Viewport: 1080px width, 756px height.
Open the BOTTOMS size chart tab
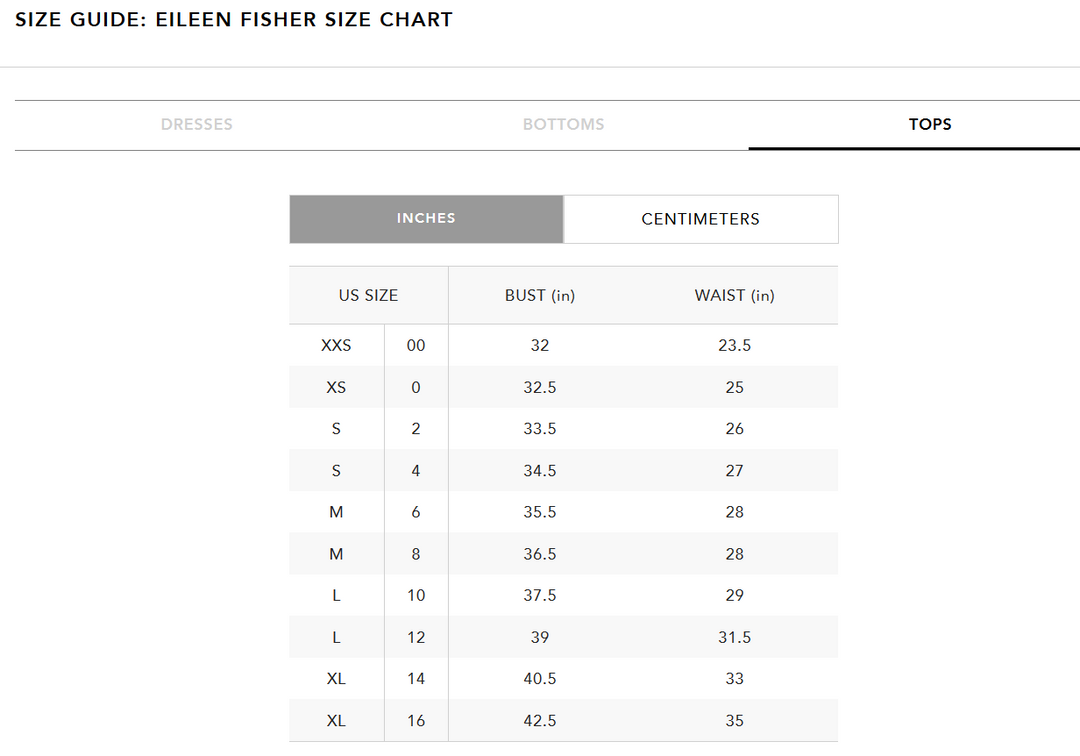pyautogui.click(x=563, y=124)
